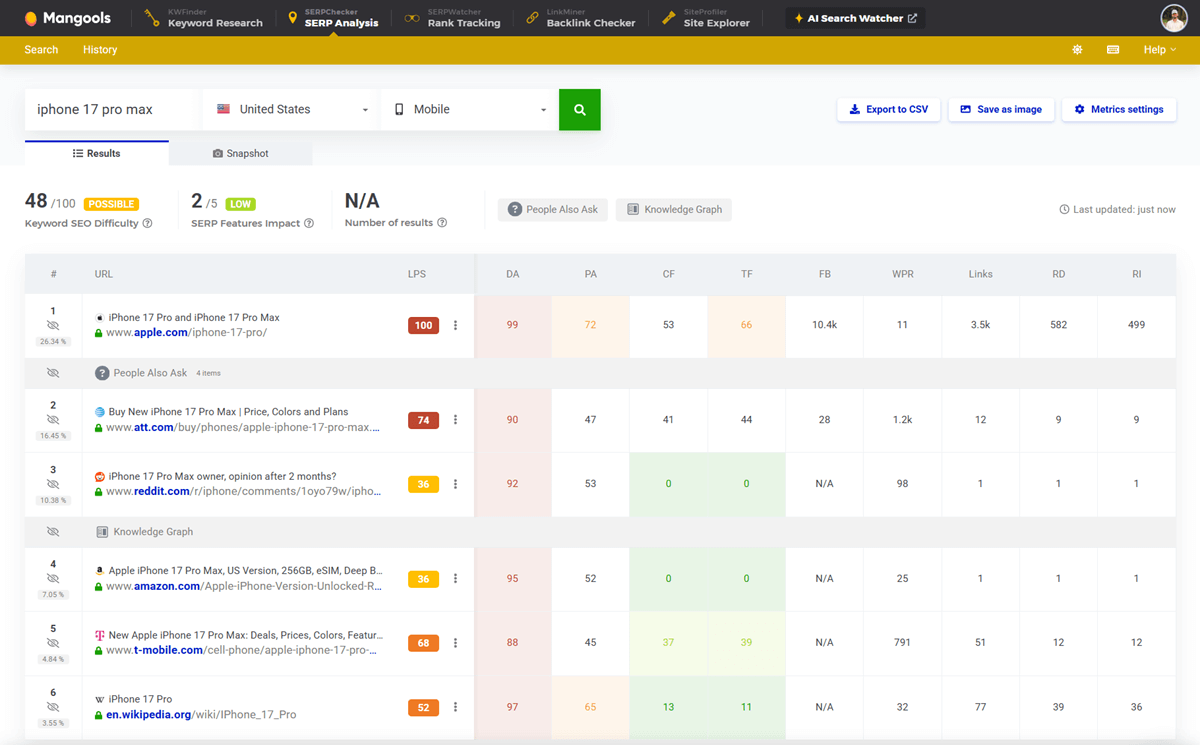The height and width of the screenshot is (745, 1200).
Task: Toggle visibility eye for apple.com result
Action: (x=53, y=326)
